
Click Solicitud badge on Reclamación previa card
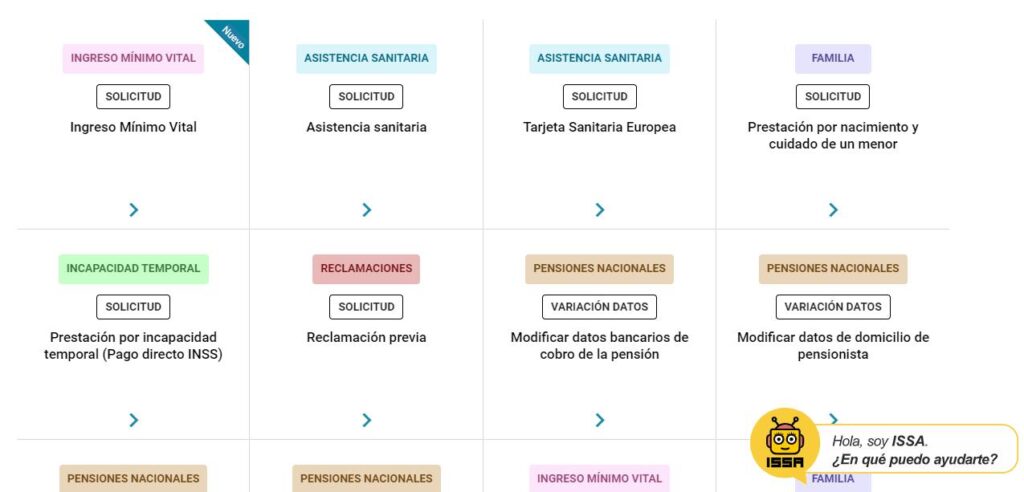click(366, 307)
